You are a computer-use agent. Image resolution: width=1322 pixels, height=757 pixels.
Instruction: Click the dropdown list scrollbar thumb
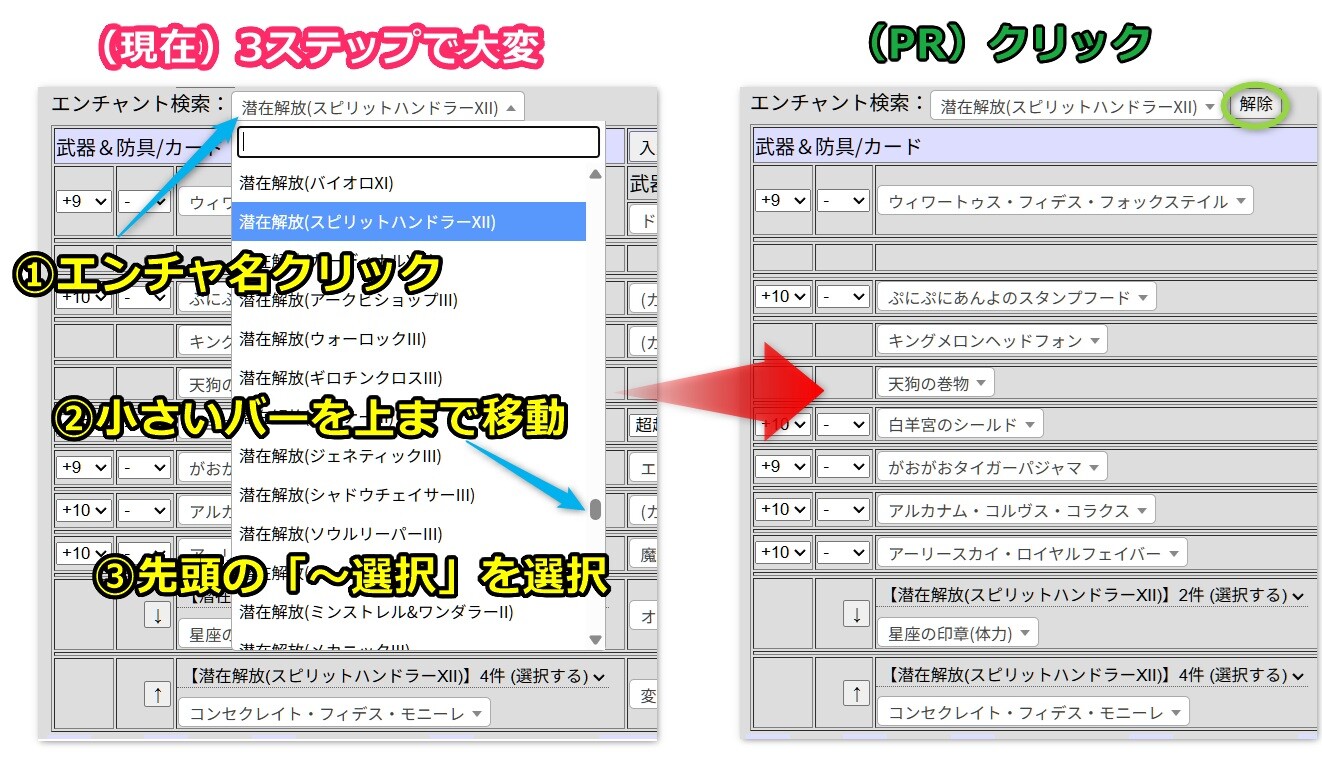[x=595, y=510]
